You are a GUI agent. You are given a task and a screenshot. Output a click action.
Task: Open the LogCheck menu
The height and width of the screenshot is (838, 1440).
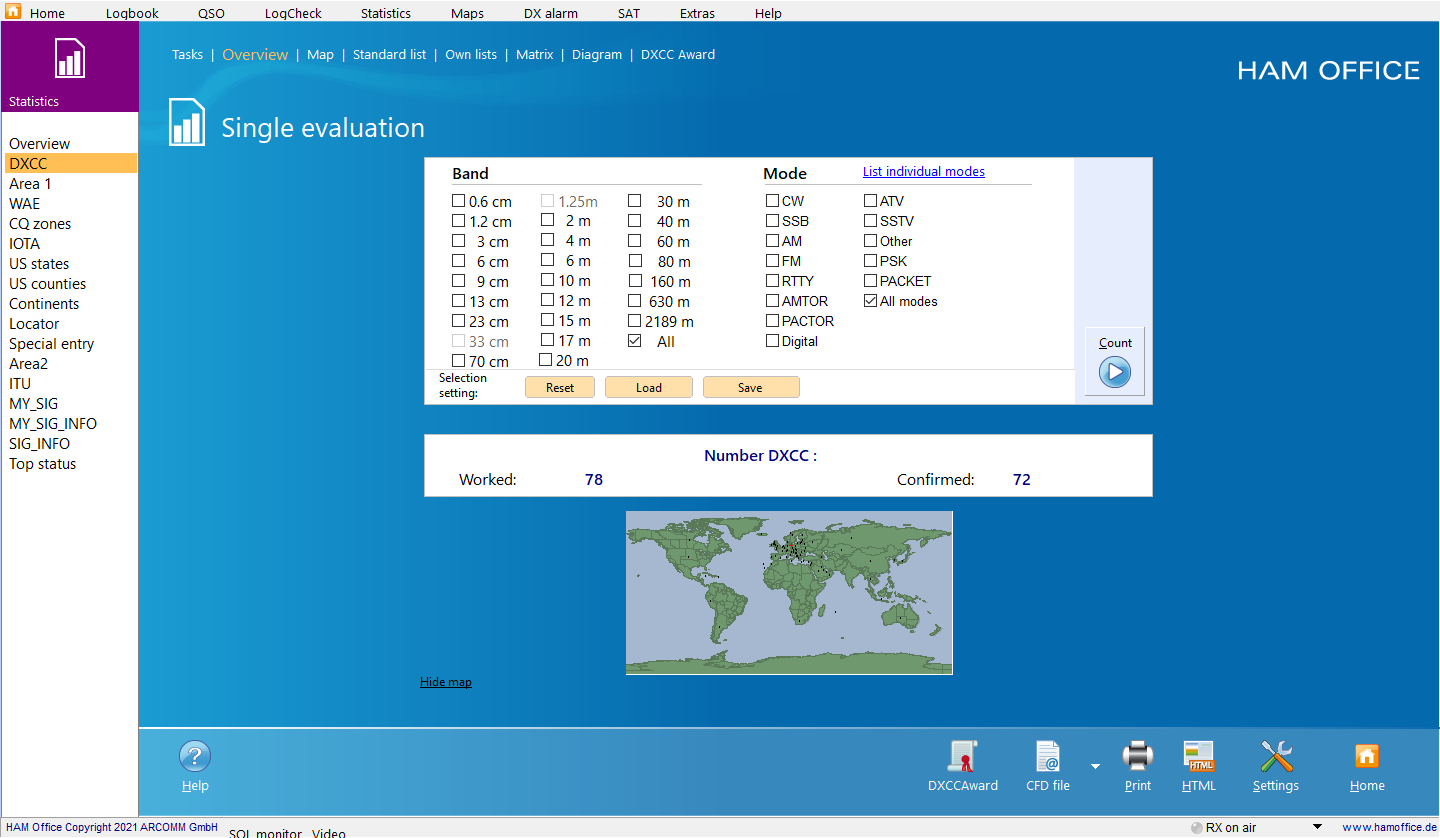pos(293,13)
